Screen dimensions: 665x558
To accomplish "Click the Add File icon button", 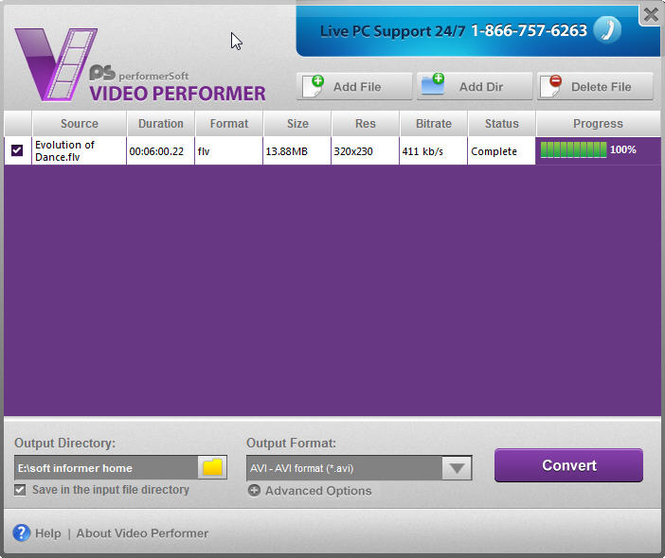I will (x=313, y=86).
